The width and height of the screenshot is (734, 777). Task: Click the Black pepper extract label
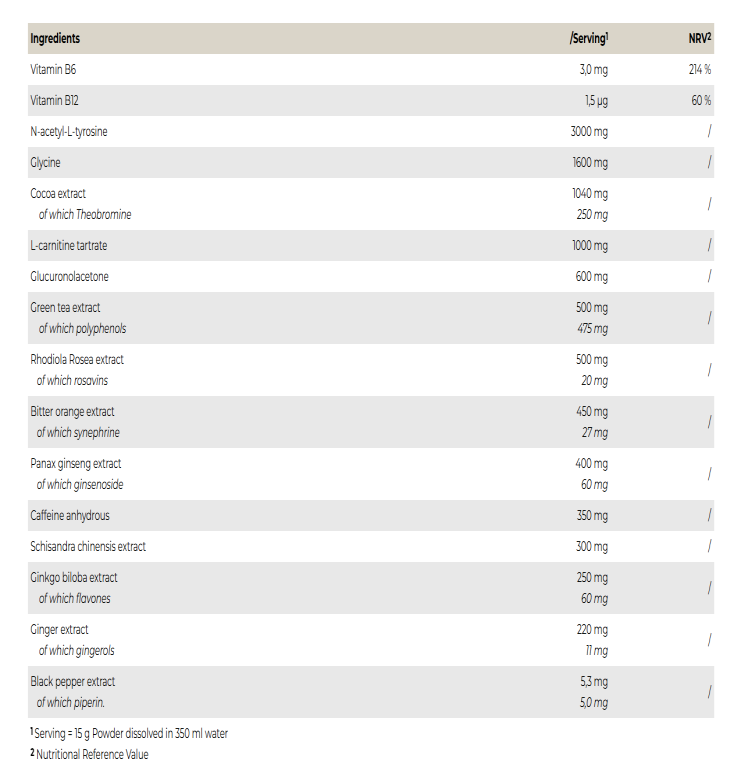point(72,682)
